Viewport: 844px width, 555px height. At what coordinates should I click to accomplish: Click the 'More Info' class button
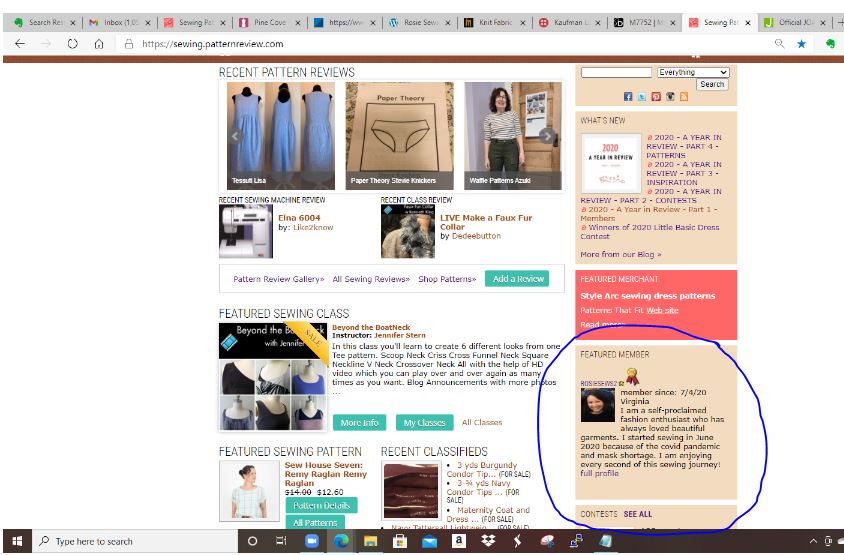(x=359, y=423)
